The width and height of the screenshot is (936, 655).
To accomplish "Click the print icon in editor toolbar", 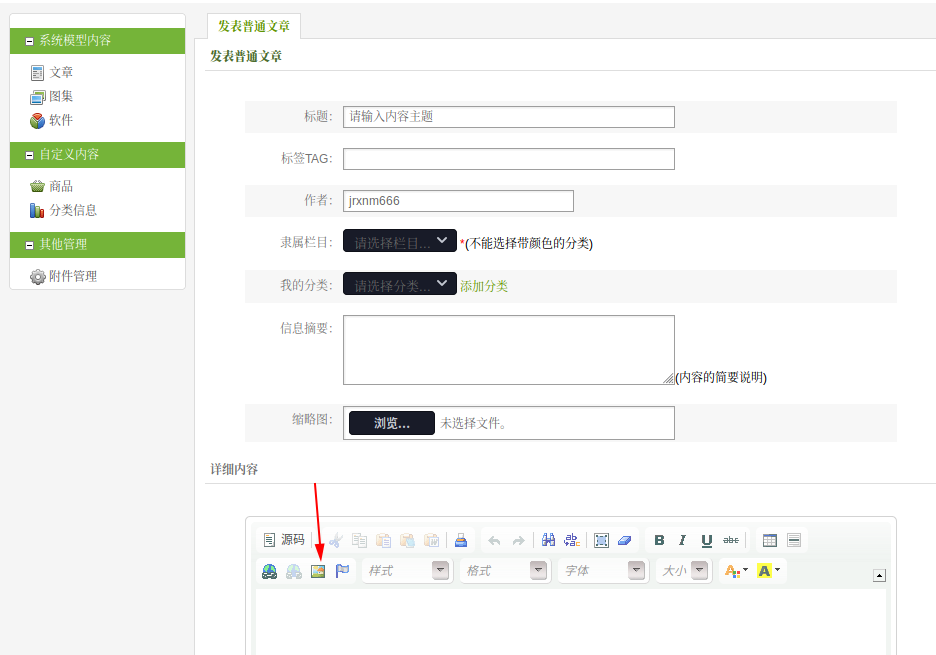I will click(461, 540).
